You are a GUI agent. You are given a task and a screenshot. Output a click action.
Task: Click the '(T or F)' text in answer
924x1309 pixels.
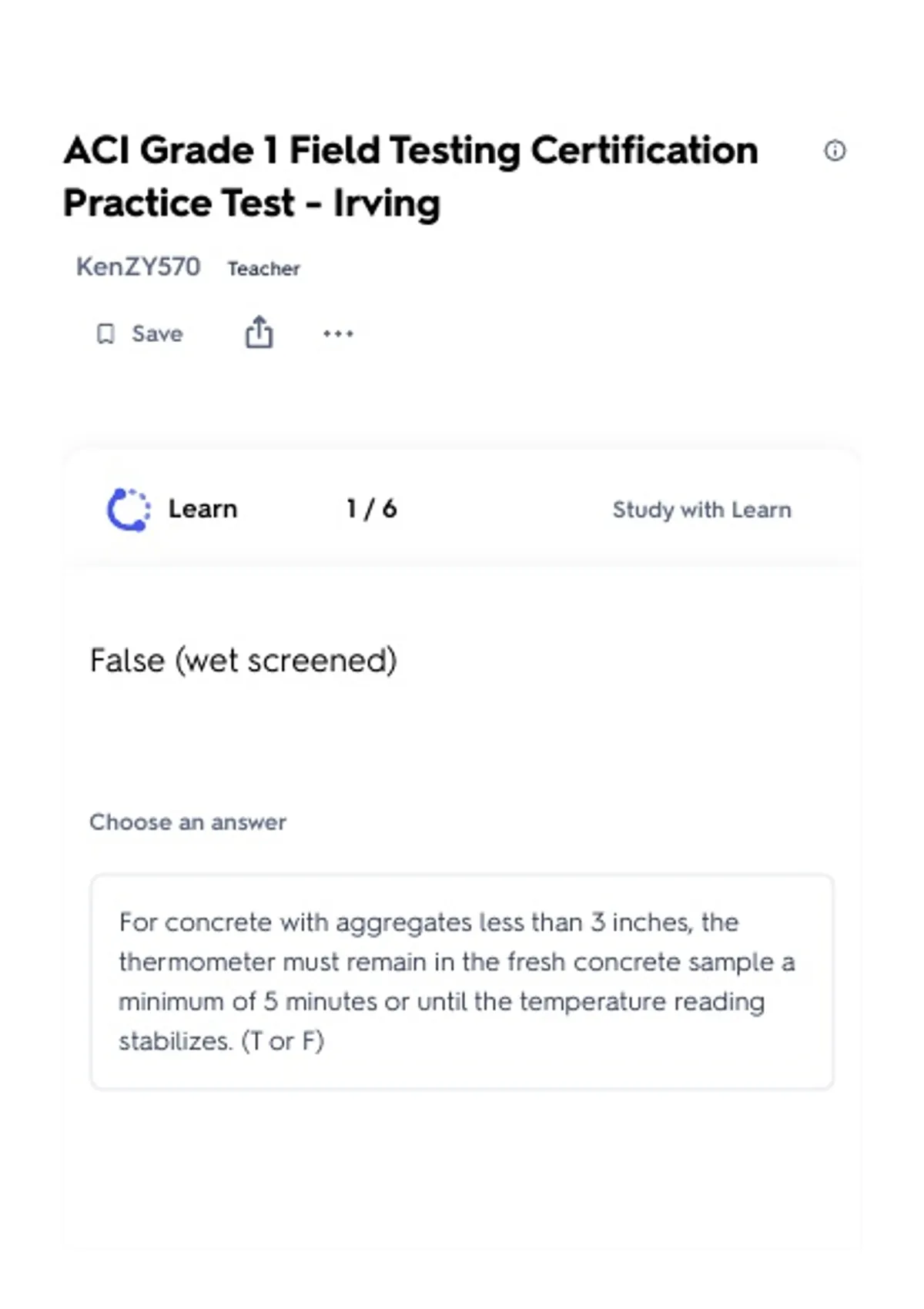click(283, 1041)
